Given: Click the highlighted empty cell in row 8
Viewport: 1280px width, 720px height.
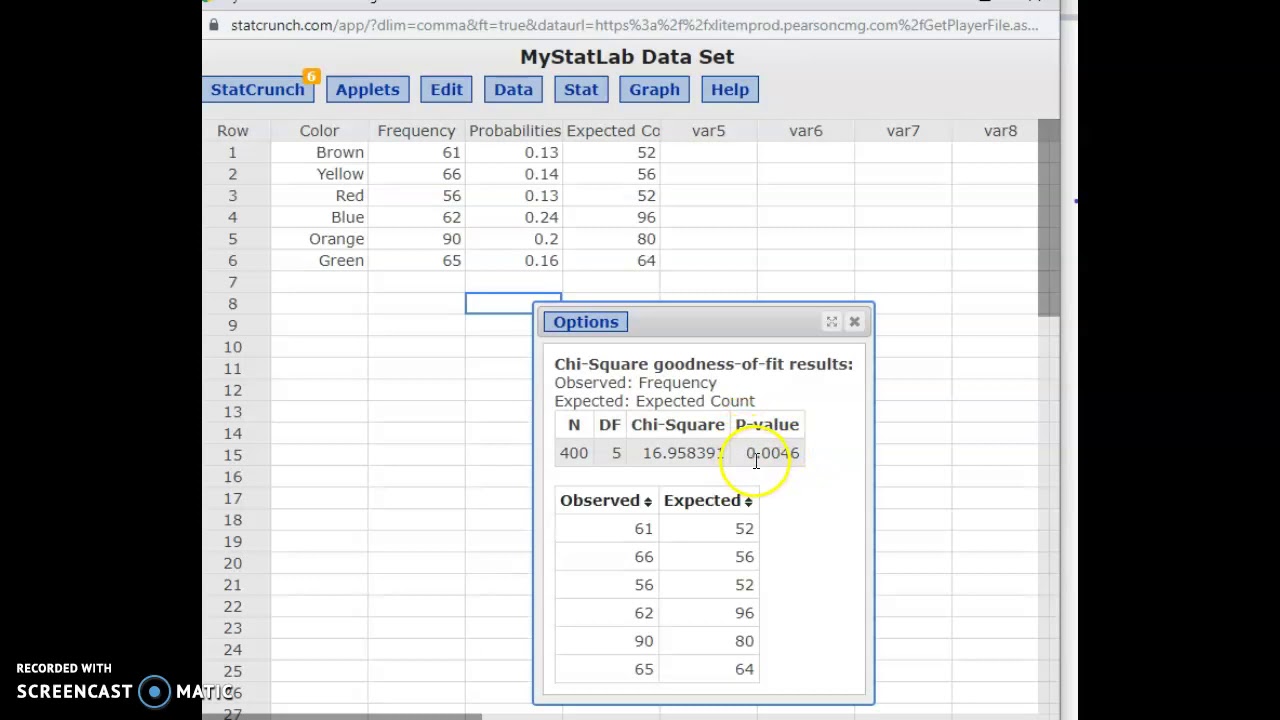Looking at the screenshot, I should click(x=499, y=303).
